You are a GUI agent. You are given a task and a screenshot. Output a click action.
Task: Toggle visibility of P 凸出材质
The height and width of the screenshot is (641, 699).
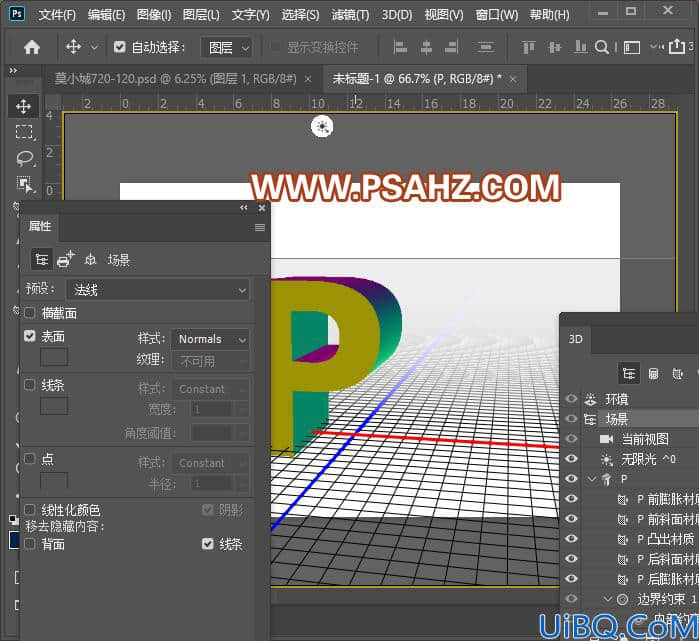(571, 538)
